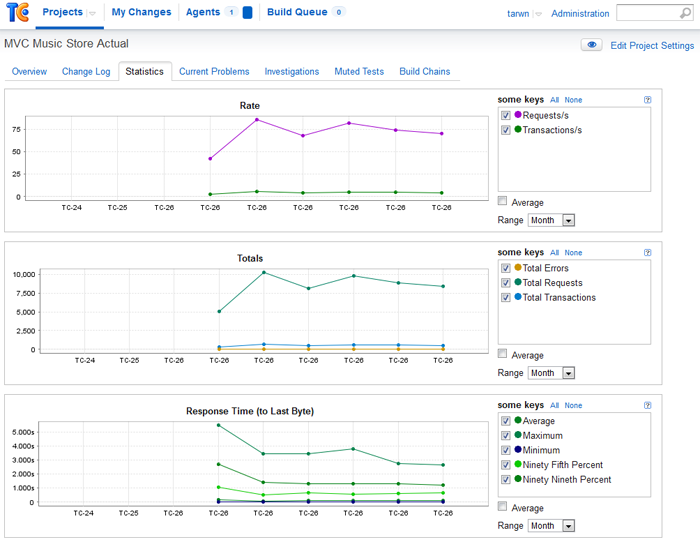Click the orange Total Errors color swatch
The height and width of the screenshot is (542, 700).
[x=518, y=267]
